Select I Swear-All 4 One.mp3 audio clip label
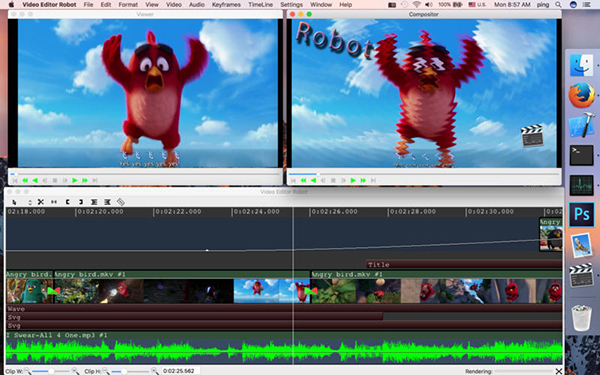The width and height of the screenshot is (600, 375). 57,335
